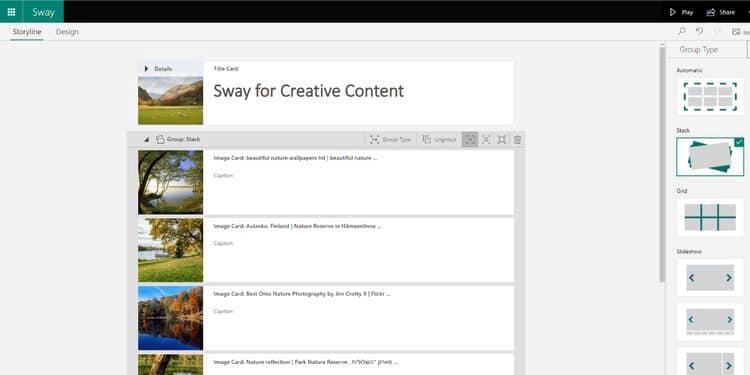Screen dimensions: 750x375
Task: Play the Sway presentation
Action: point(681,12)
